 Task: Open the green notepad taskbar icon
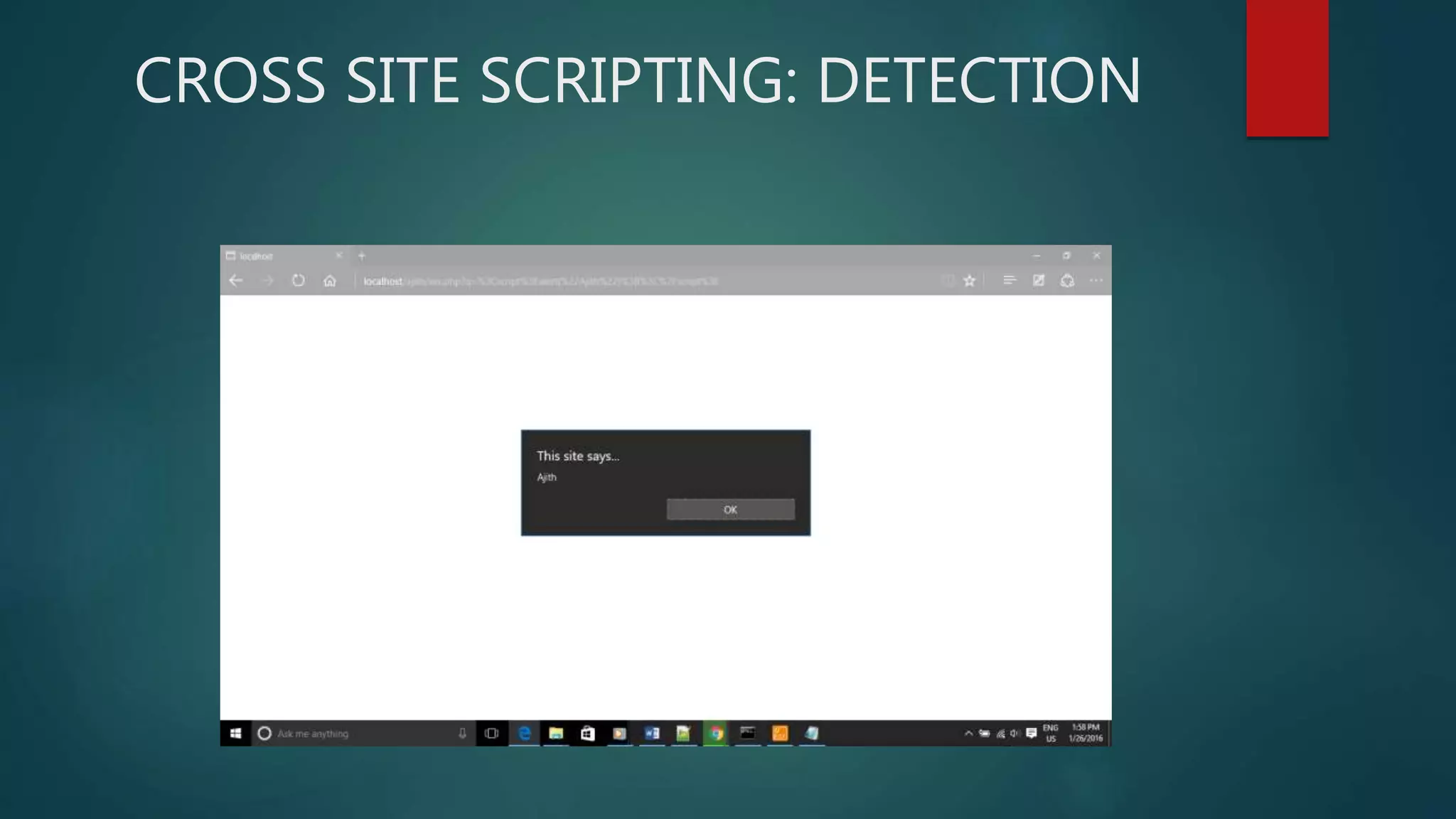pyautogui.click(x=684, y=734)
